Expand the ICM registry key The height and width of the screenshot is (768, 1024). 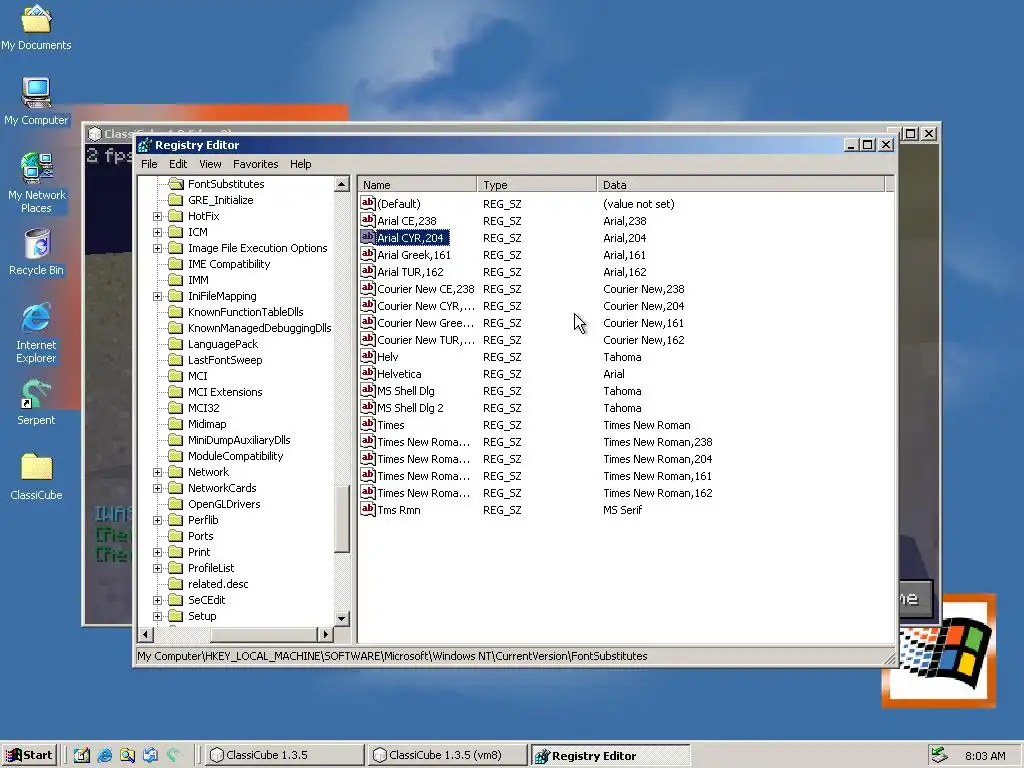coord(157,232)
